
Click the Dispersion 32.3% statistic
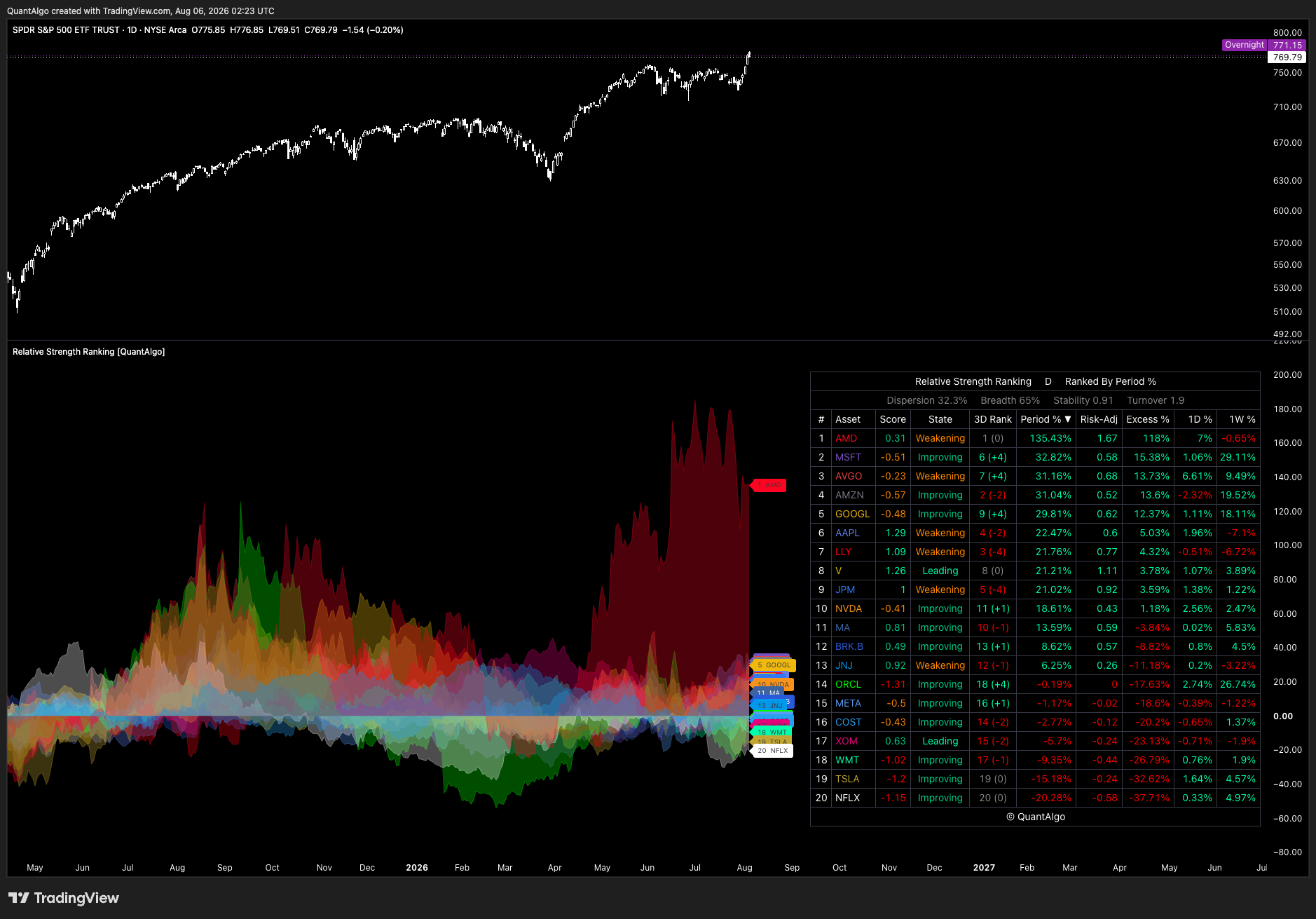coord(926,400)
